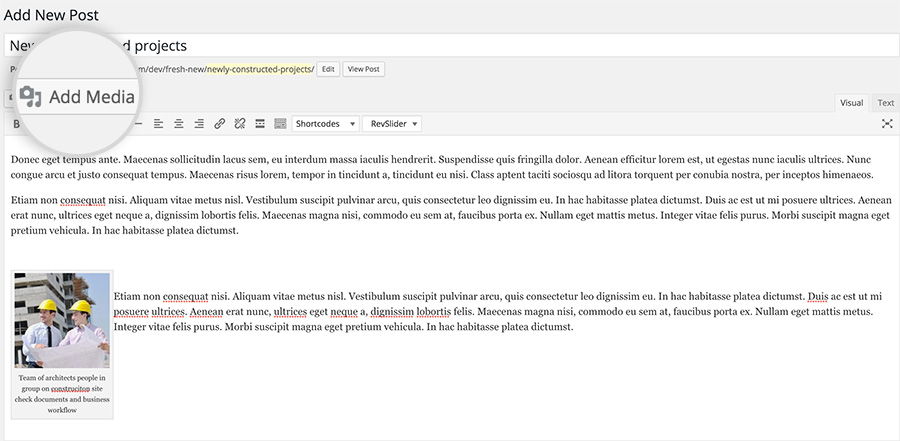Insert Read More tag

click(260, 123)
